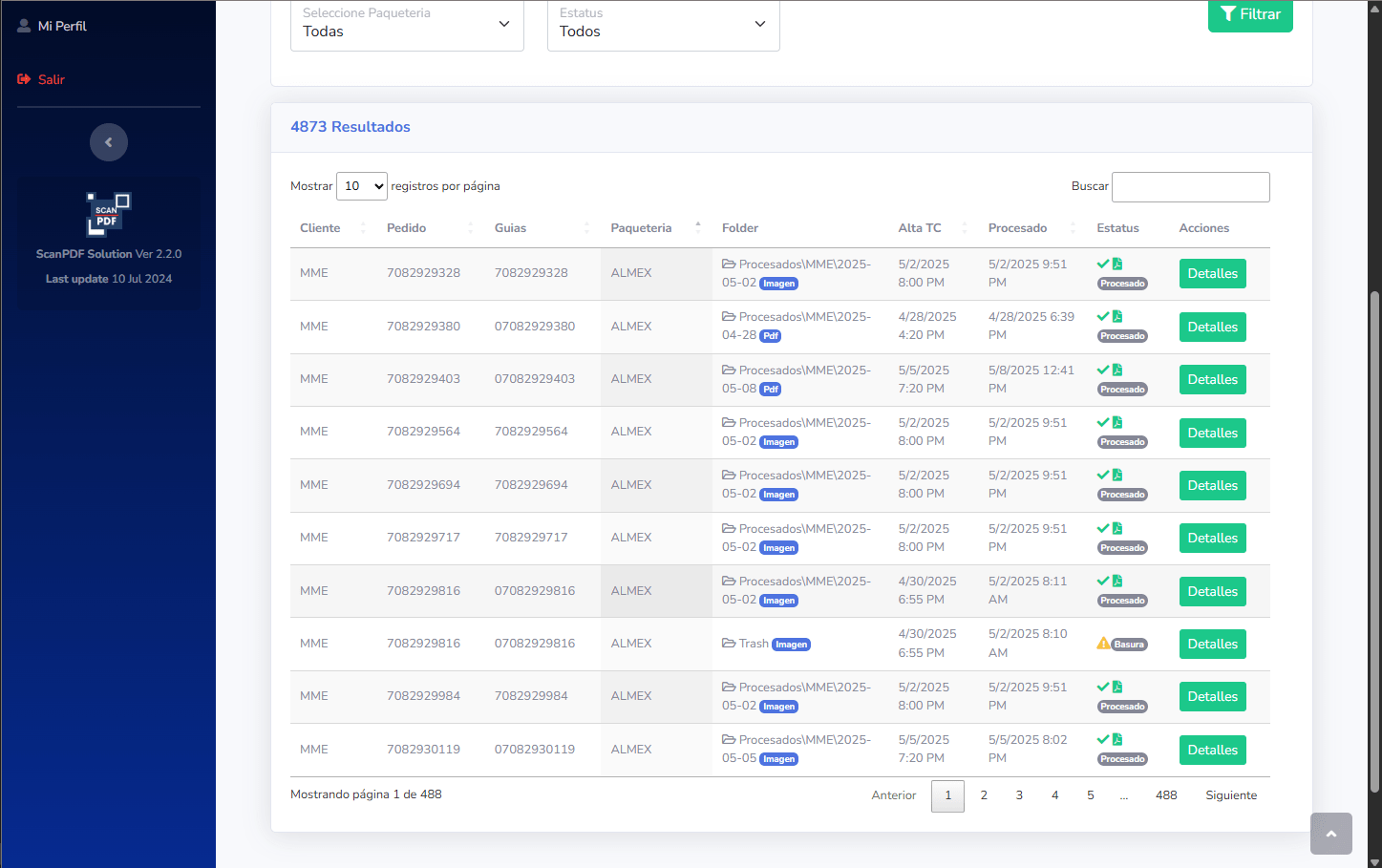The height and width of the screenshot is (868, 1382).
Task: Click Guias cell 07082929816 in Trash row
Action: (x=535, y=644)
